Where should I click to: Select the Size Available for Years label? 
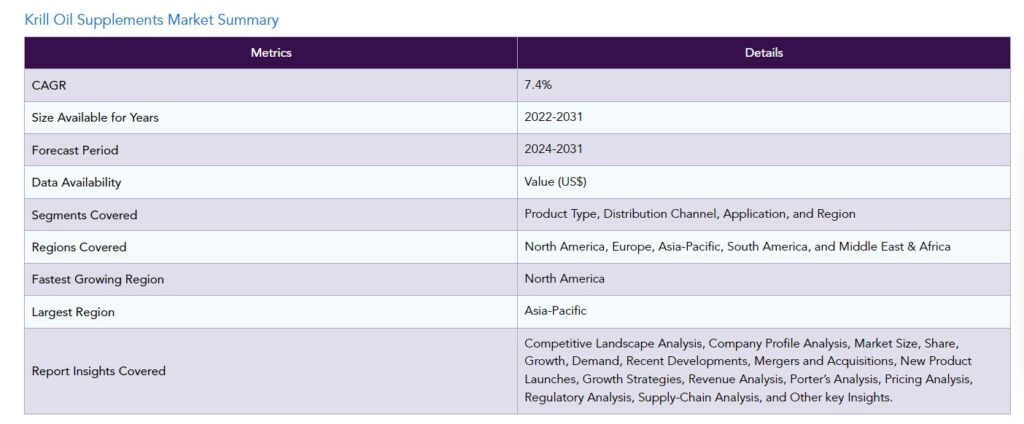tap(95, 118)
